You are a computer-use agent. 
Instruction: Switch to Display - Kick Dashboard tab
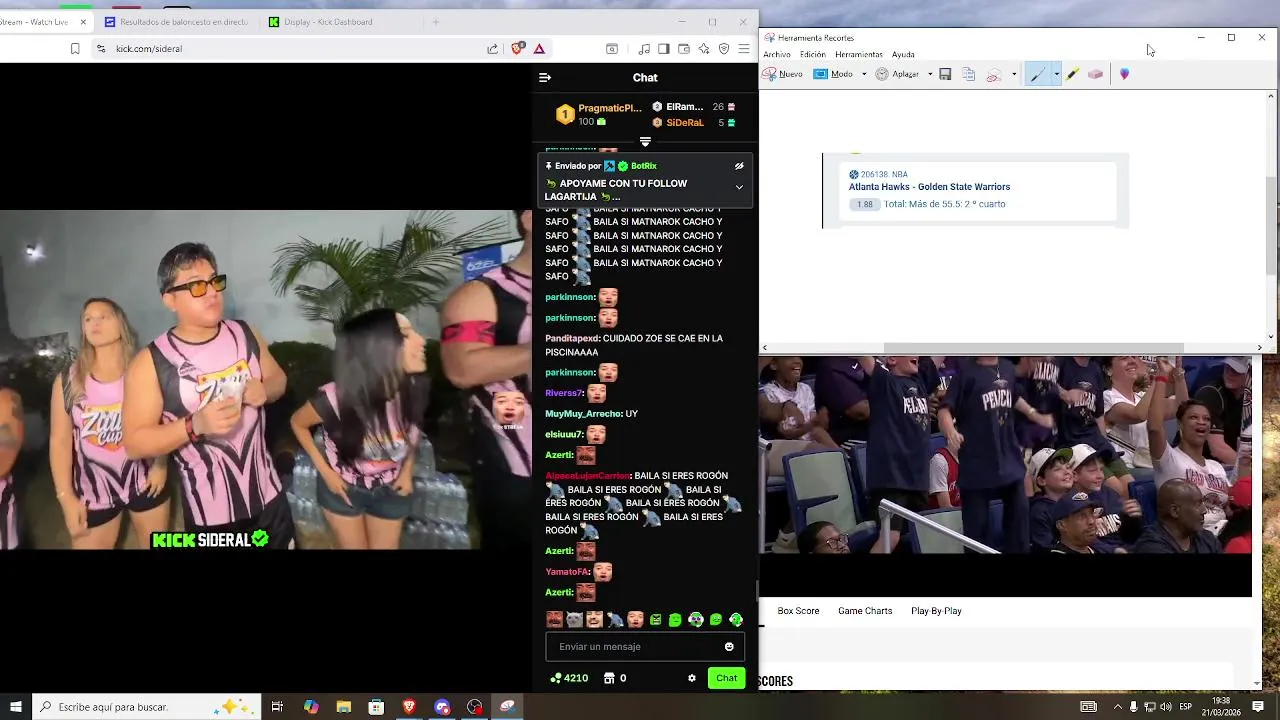tap(339, 22)
